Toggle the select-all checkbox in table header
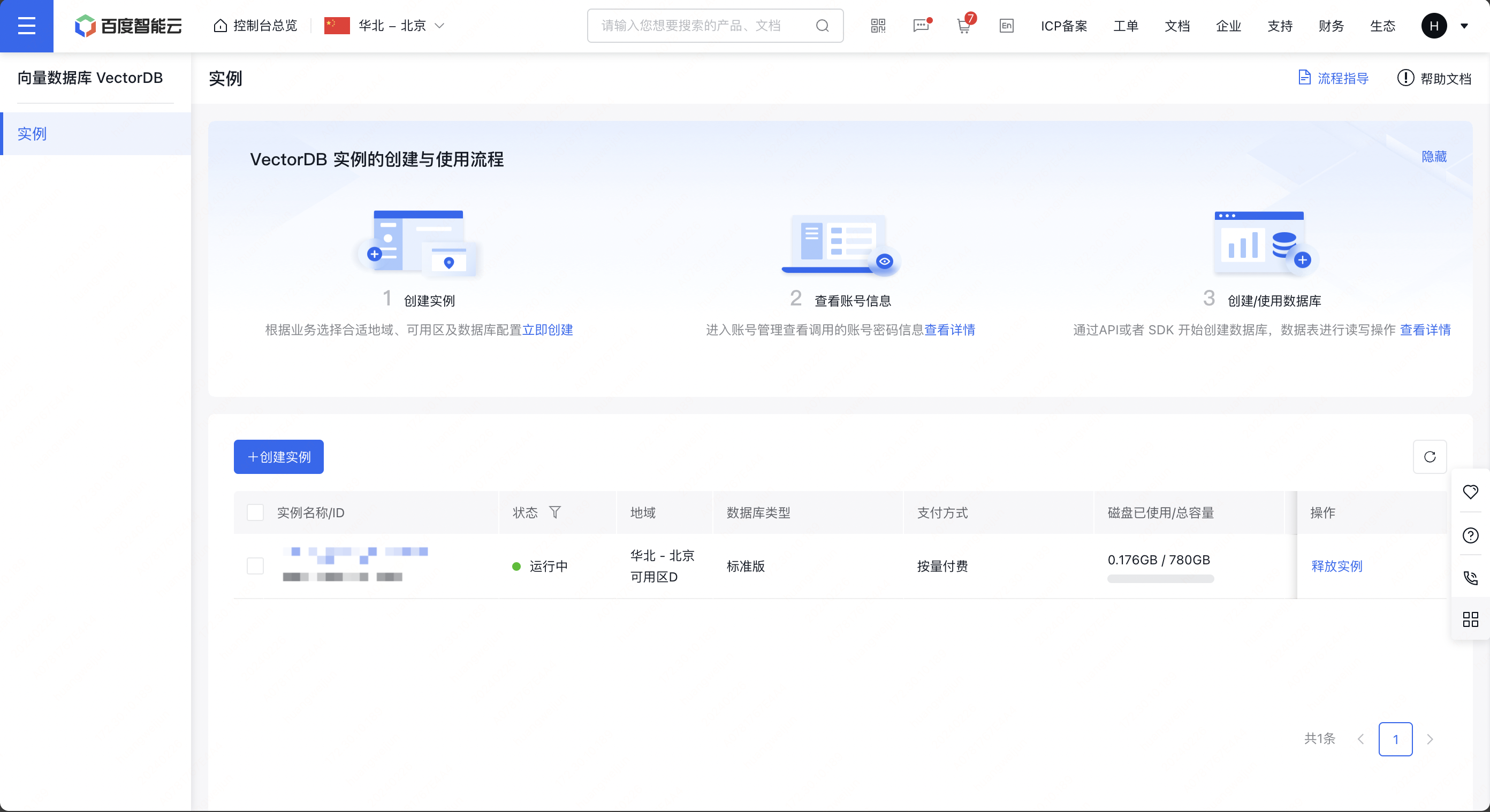This screenshot has height=812, width=1490. click(255, 512)
